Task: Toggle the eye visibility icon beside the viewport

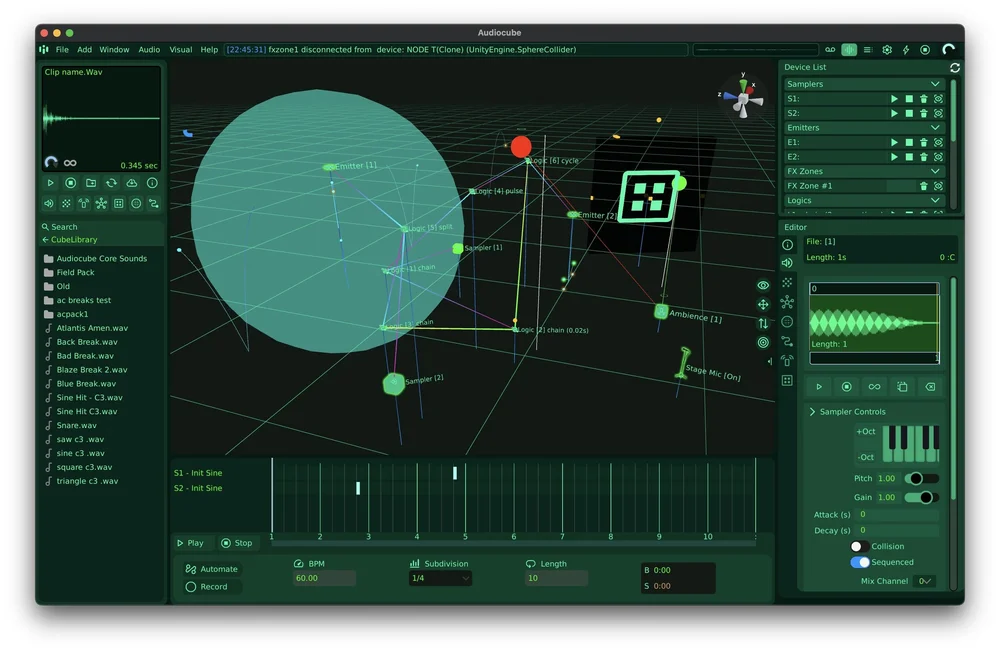Action: 763,286
